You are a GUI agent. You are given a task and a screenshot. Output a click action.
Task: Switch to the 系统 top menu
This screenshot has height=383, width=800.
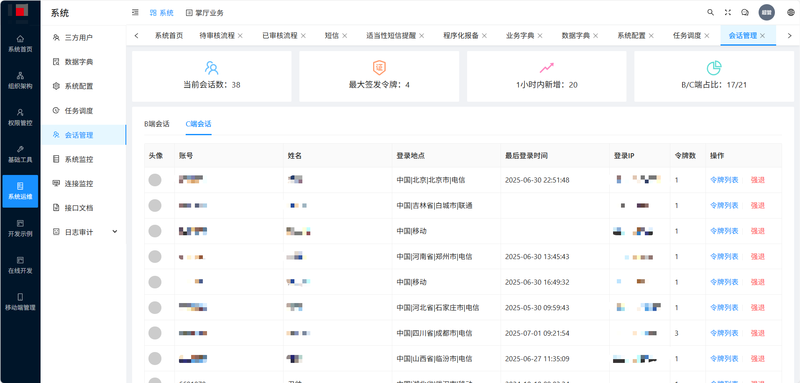pos(162,13)
